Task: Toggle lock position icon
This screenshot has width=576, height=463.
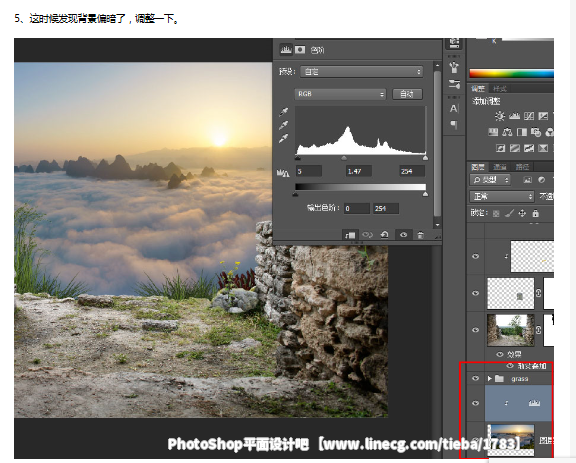Action: point(522,213)
